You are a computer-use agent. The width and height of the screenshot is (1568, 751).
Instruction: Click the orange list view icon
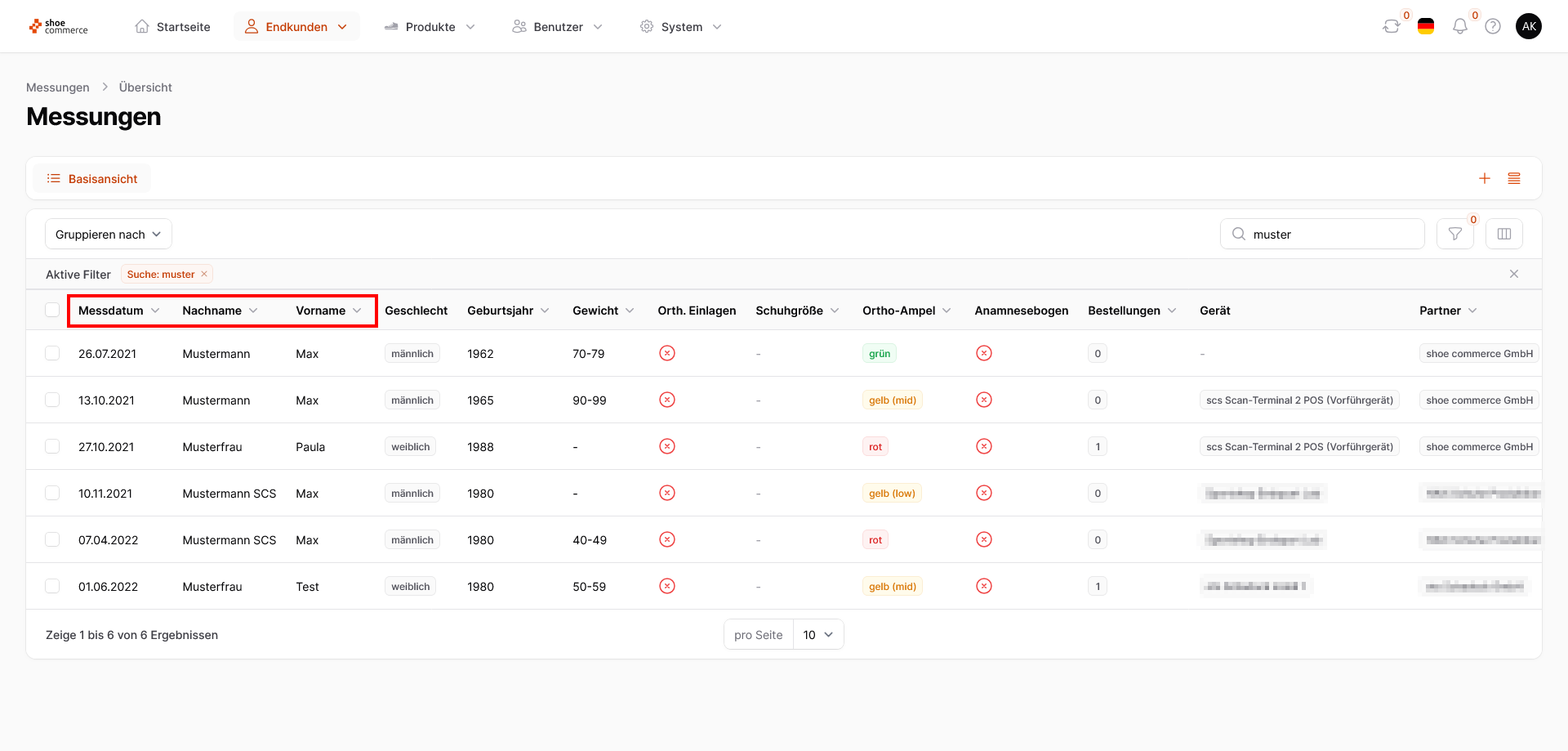click(x=1514, y=178)
